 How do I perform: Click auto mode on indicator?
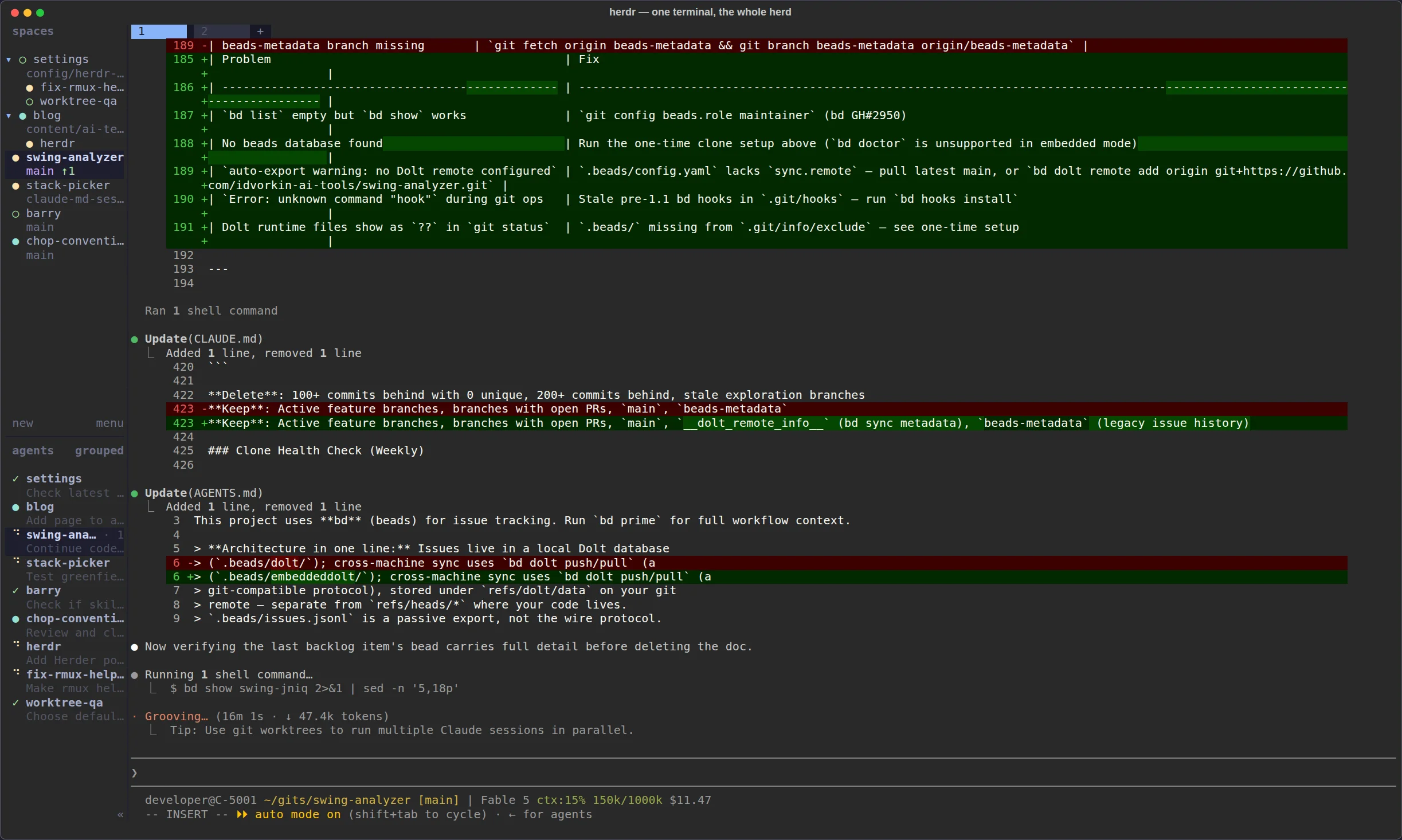point(297,815)
